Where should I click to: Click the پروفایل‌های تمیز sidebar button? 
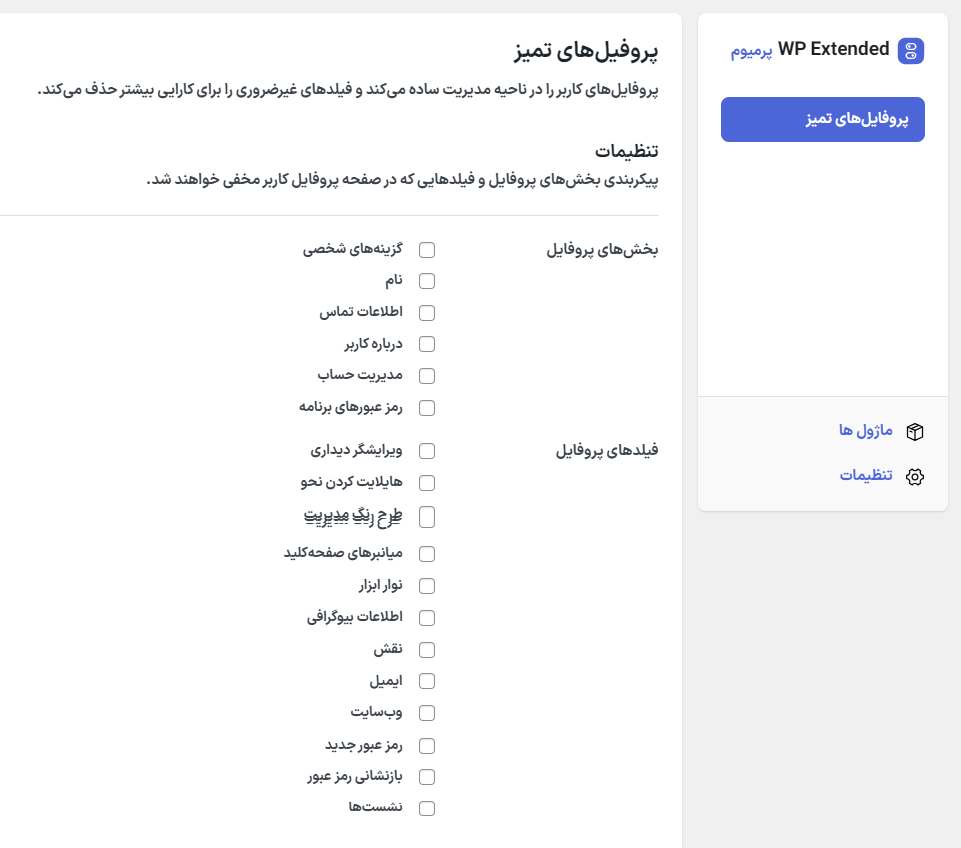click(822, 119)
